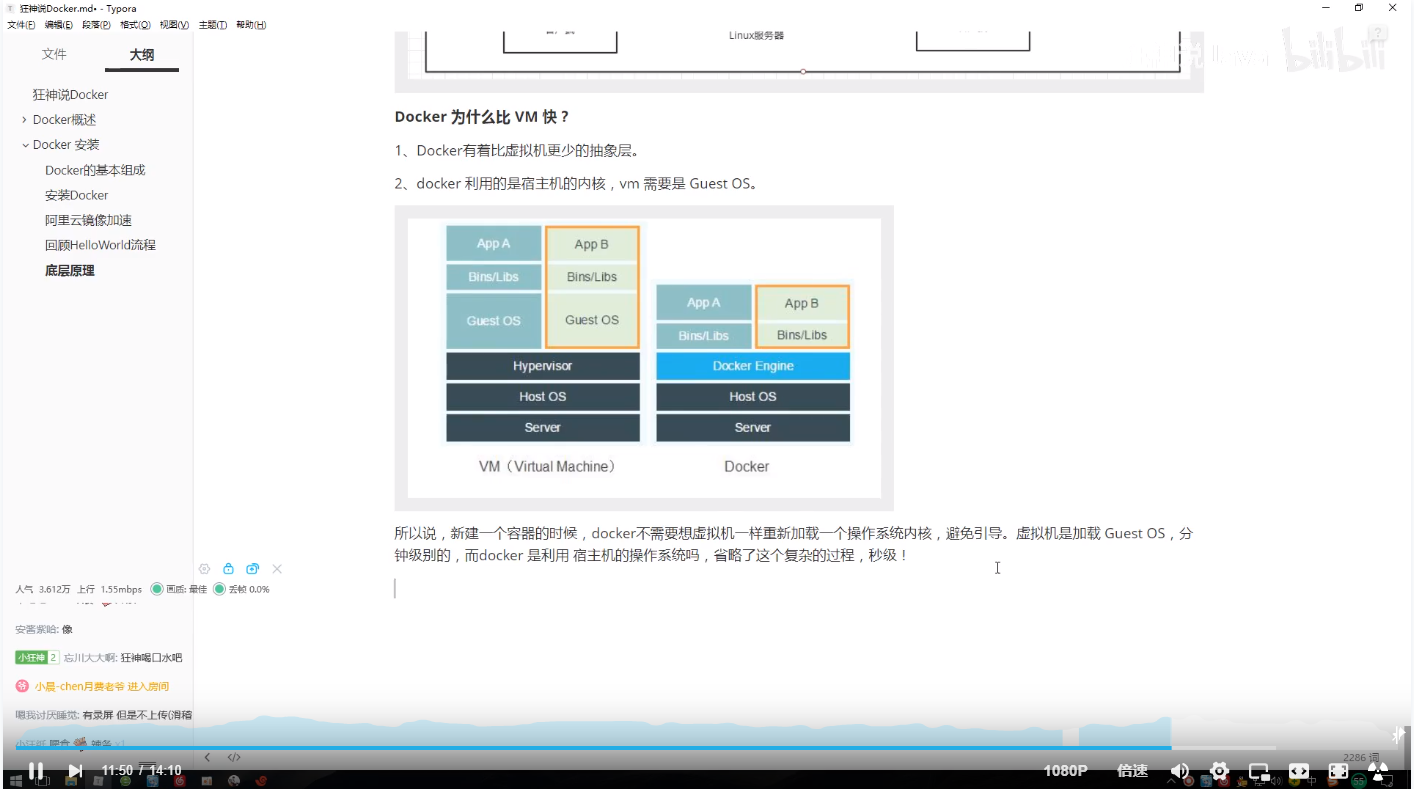Jump to Docker的基本组成 in outline

(95, 170)
